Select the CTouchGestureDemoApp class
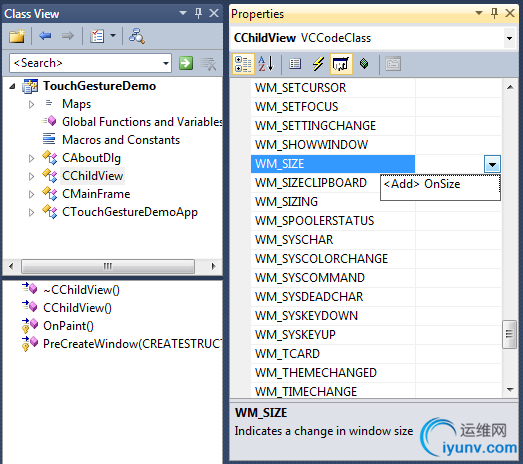Viewport: 523px width, 464px height. tap(130, 212)
